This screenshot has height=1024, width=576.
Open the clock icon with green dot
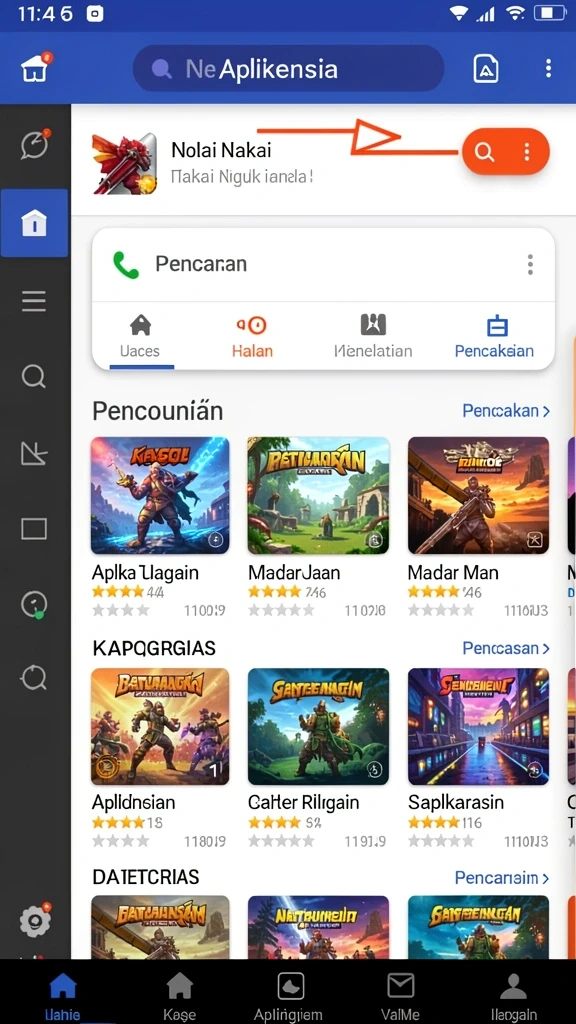[x=34, y=605]
